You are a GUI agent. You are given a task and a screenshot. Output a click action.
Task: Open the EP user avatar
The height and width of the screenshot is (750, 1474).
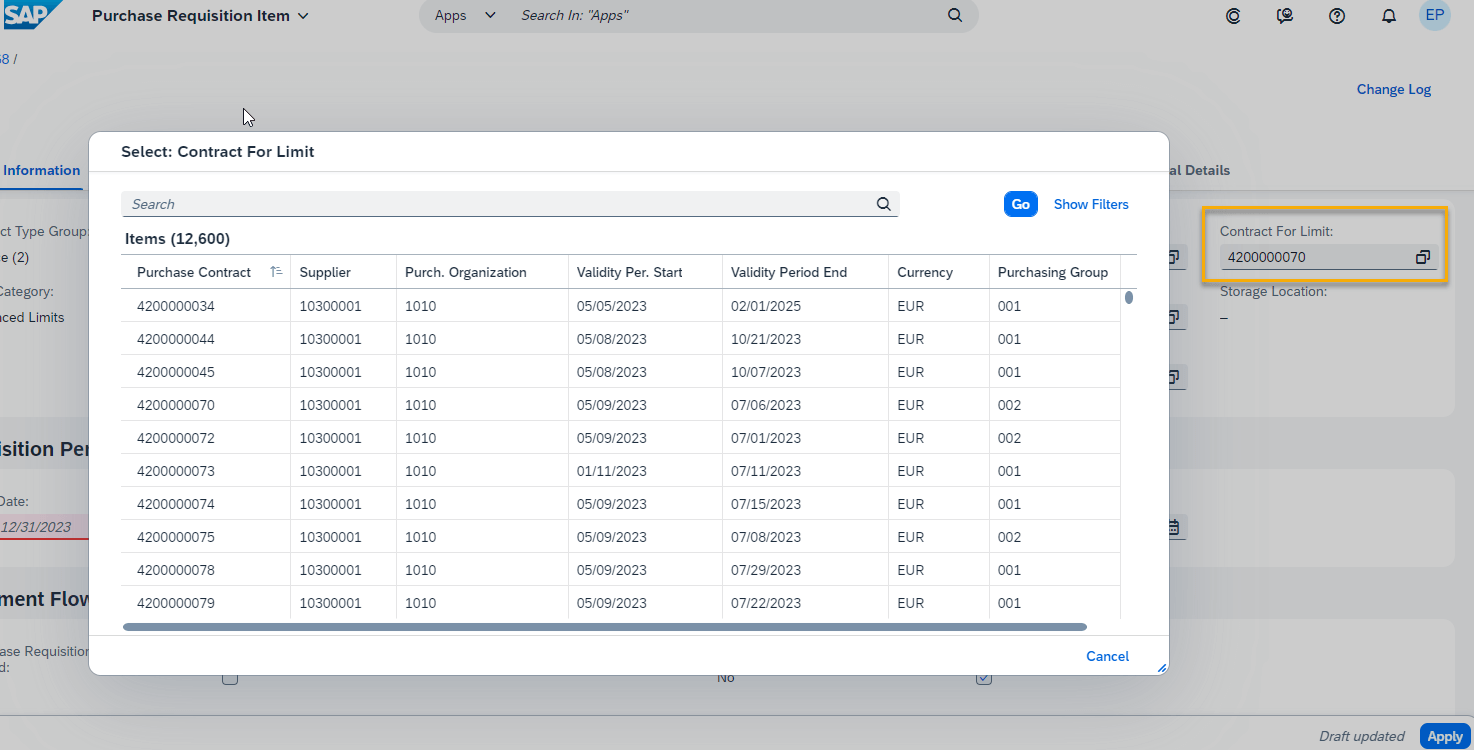pyautogui.click(x=1435, y=15)
